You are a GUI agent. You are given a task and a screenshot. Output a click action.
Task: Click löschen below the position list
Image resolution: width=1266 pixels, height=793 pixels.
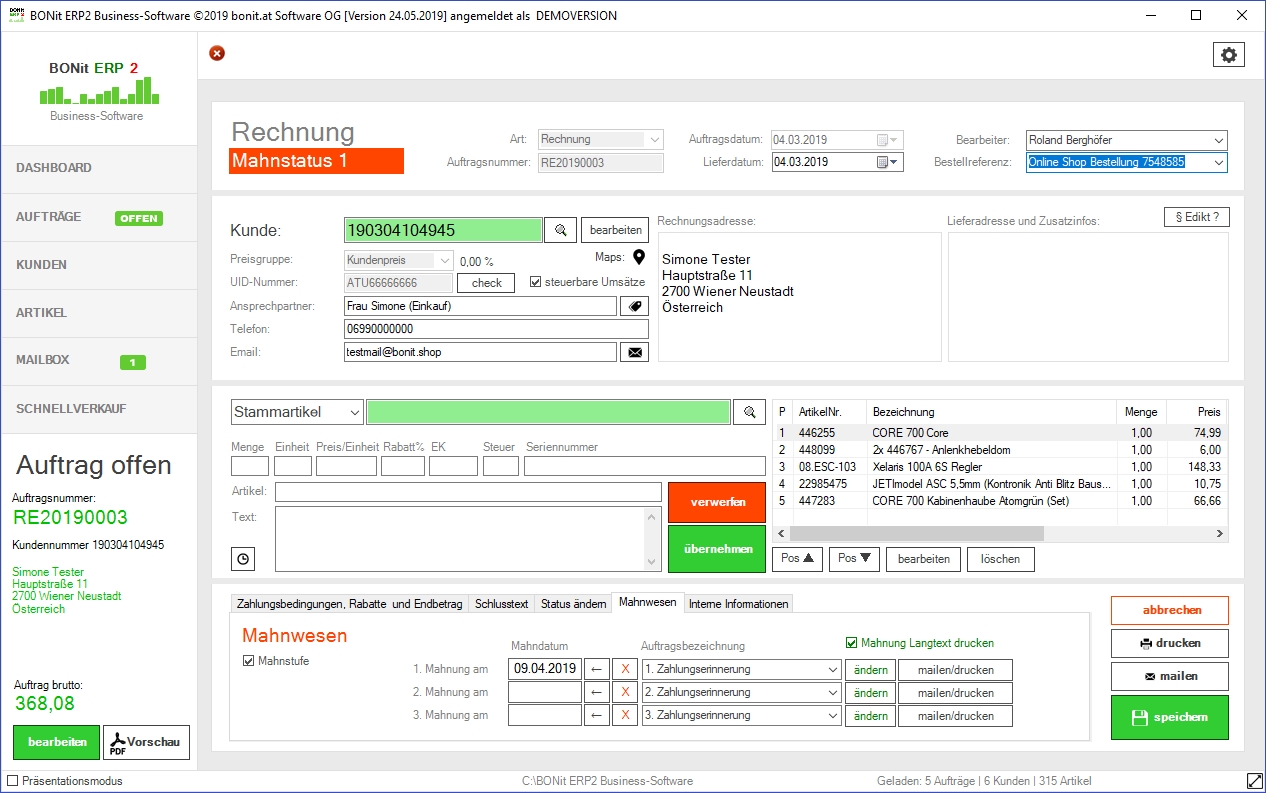[x=1000, y=559]
